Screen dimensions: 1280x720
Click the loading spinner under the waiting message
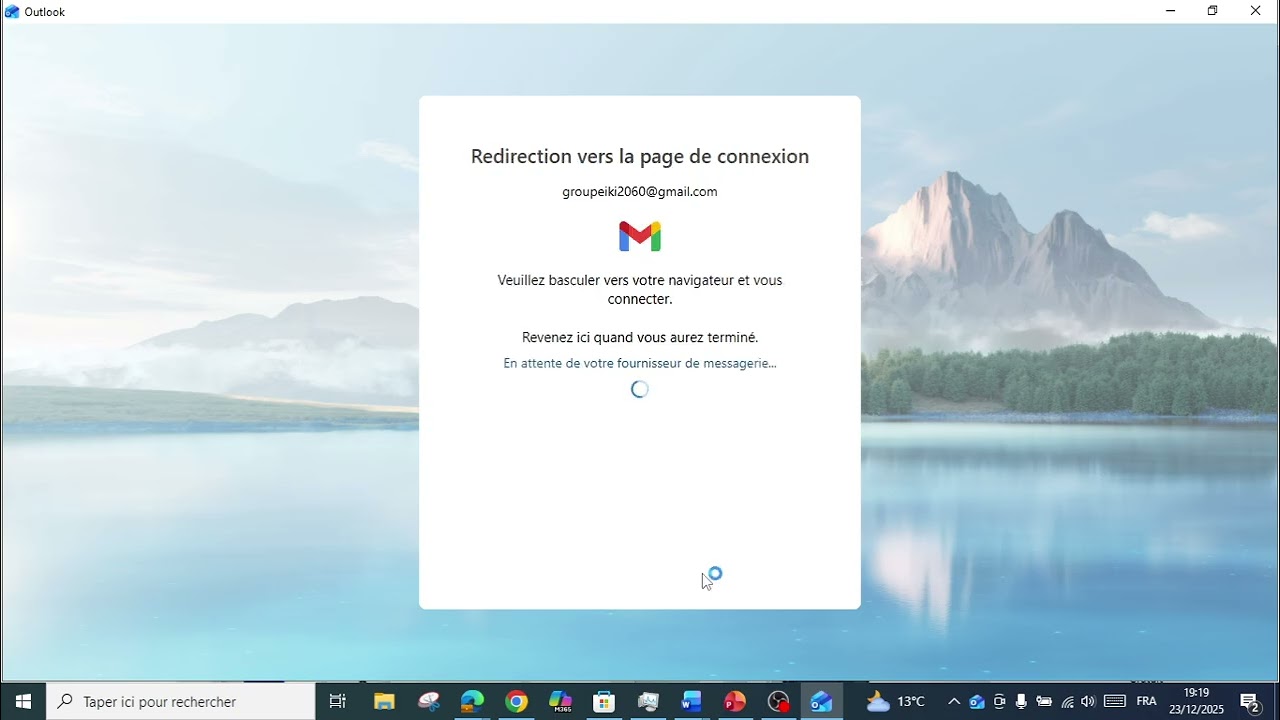pyautogui.click(x=640, y=389)
